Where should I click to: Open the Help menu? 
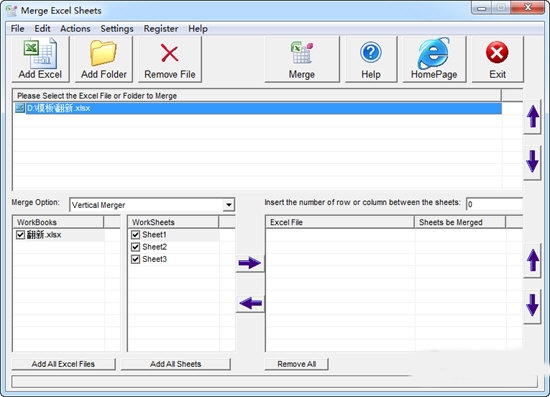click(198, 28)
